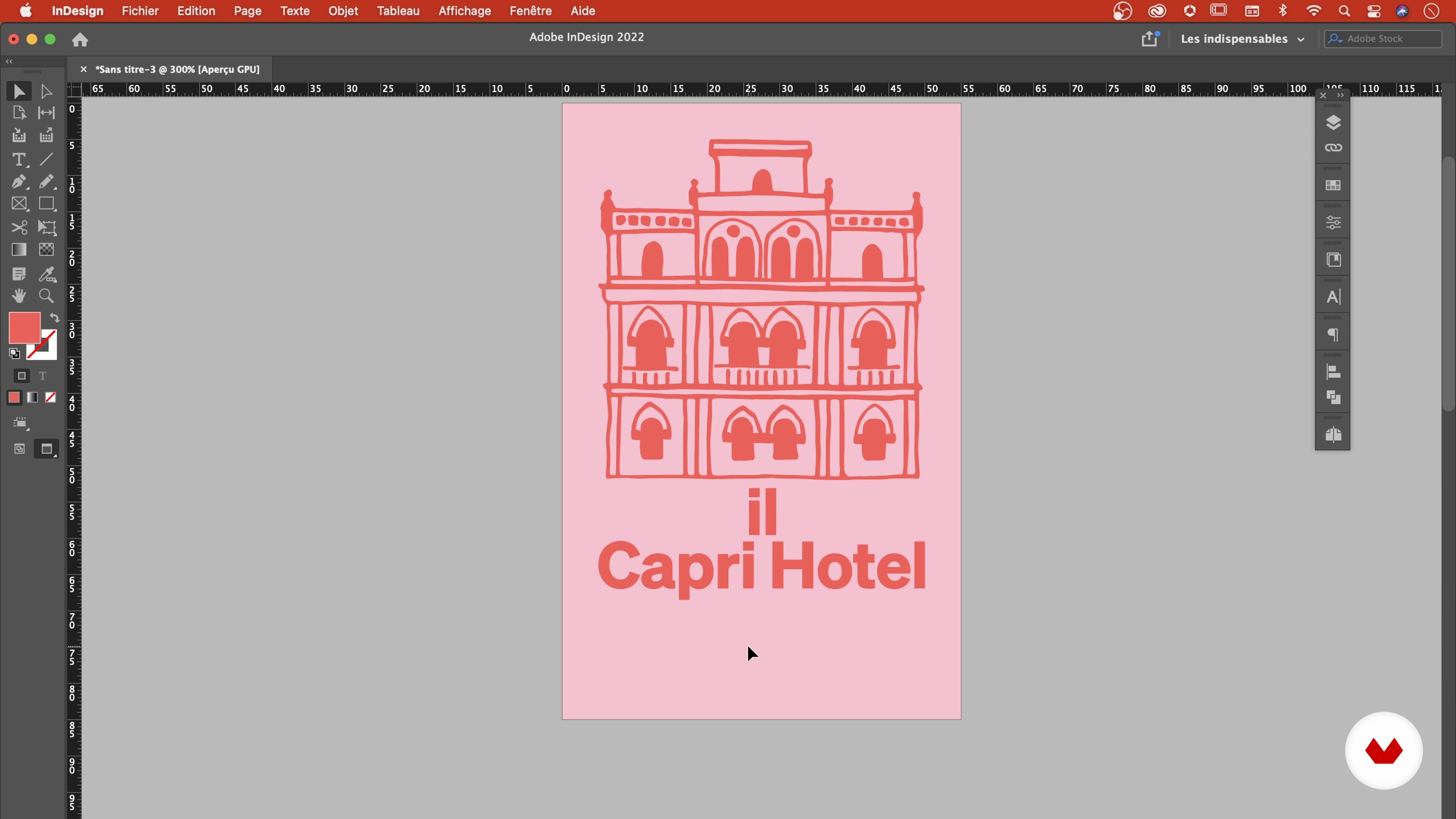Open the Links panel icon
The height and width of the screenshot is (819, 1456).
(1333, 148)
